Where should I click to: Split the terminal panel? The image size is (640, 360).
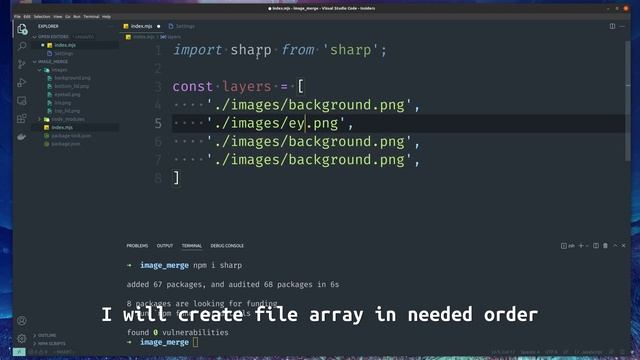pos(596,246)
